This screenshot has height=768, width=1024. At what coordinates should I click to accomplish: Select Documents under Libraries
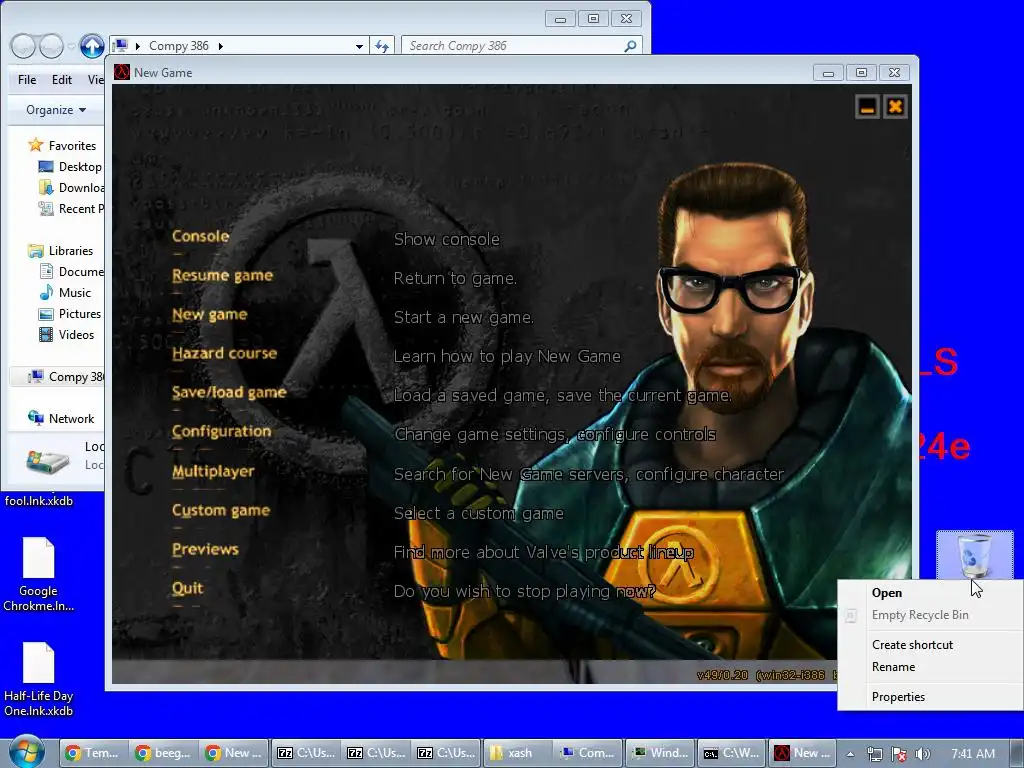(71, 271)
